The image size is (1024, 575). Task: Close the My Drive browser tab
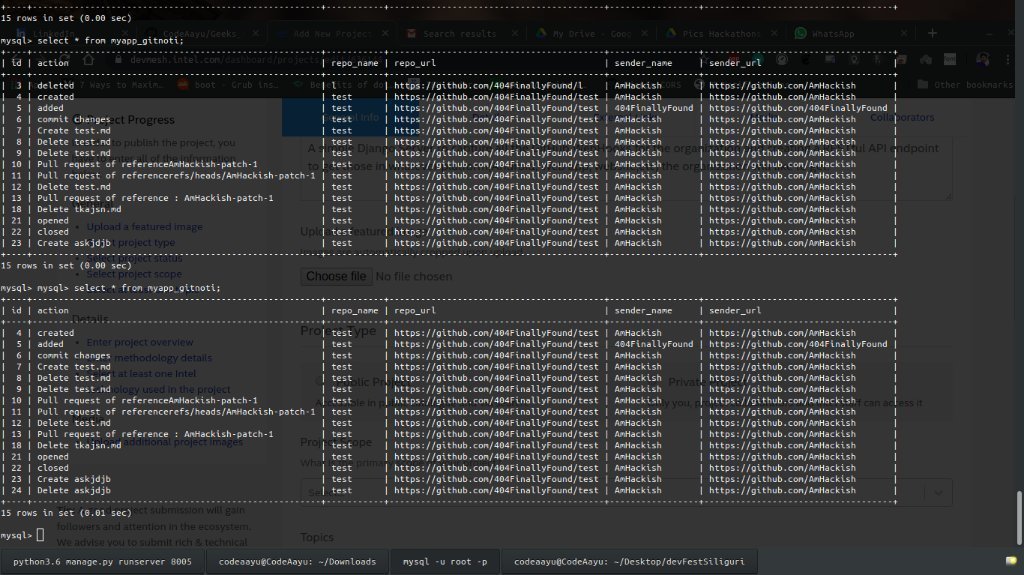[x=645, y=33]
